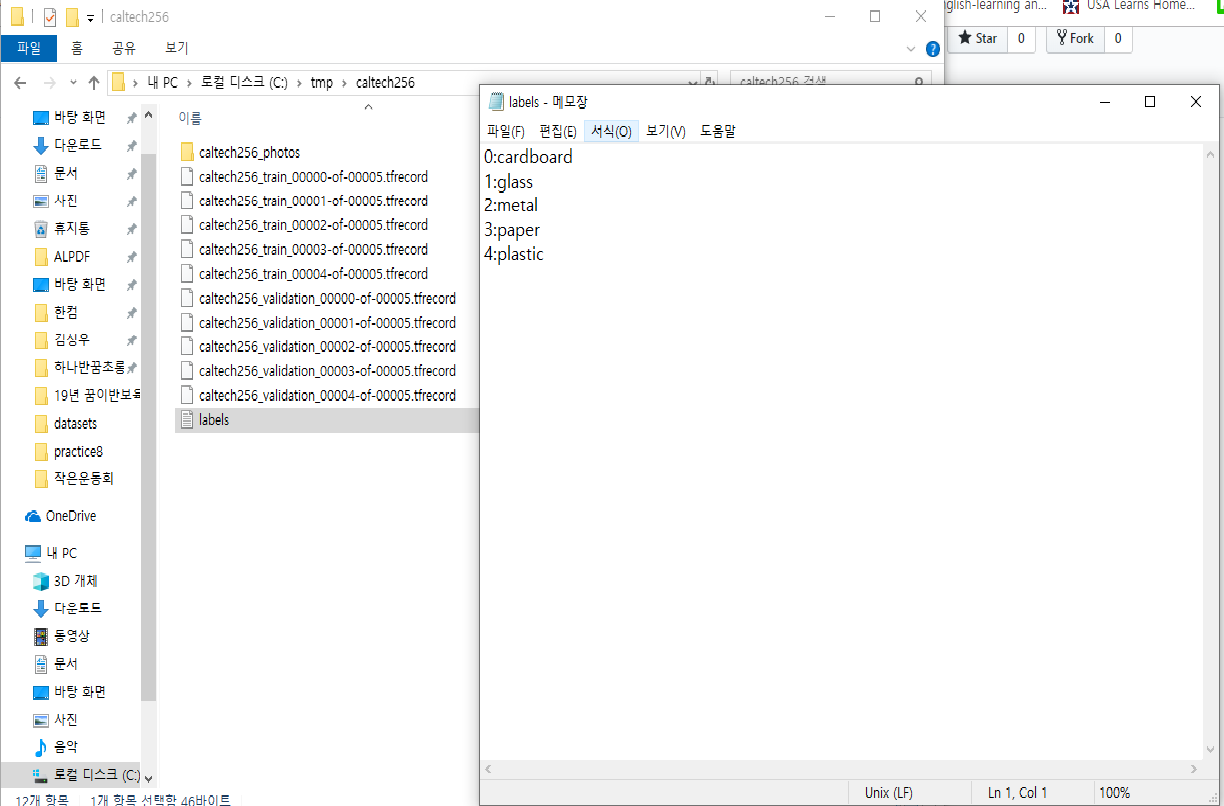Click the blue Help question-mark icon
Viewport: 1224px width, 806px height.
pos(932,48)
